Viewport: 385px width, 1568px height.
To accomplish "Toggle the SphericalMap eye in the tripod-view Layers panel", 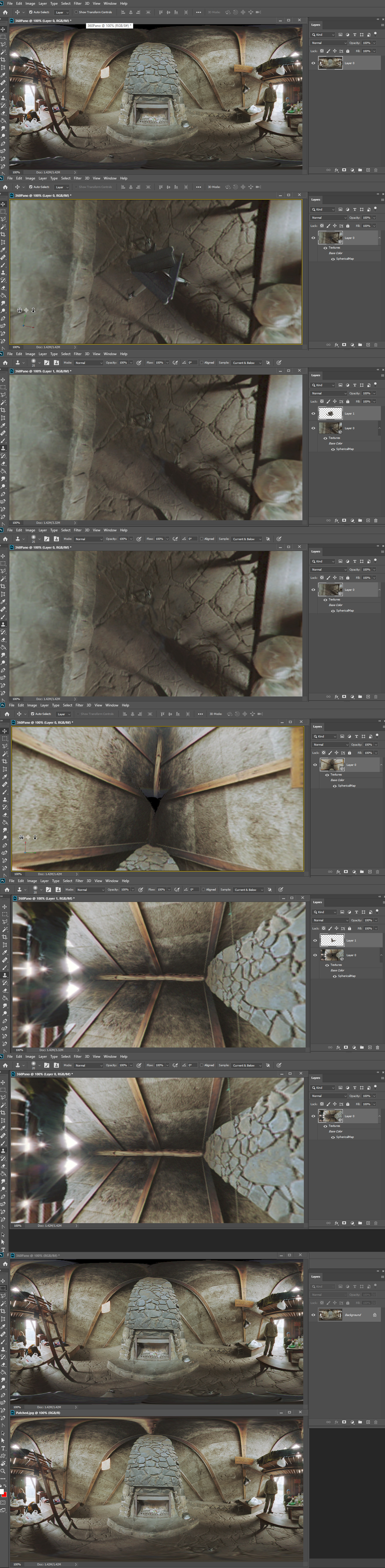I will 333,259.
